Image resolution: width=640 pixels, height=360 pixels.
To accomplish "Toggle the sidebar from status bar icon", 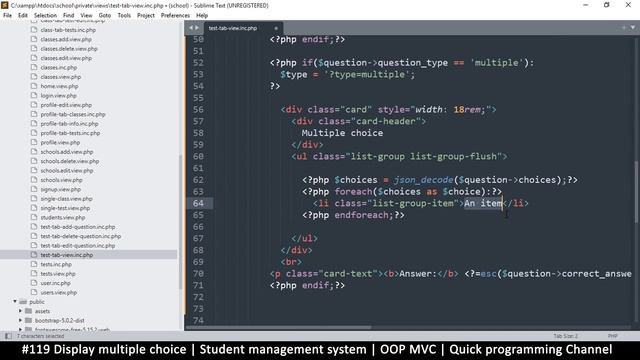I will (8, 336).
